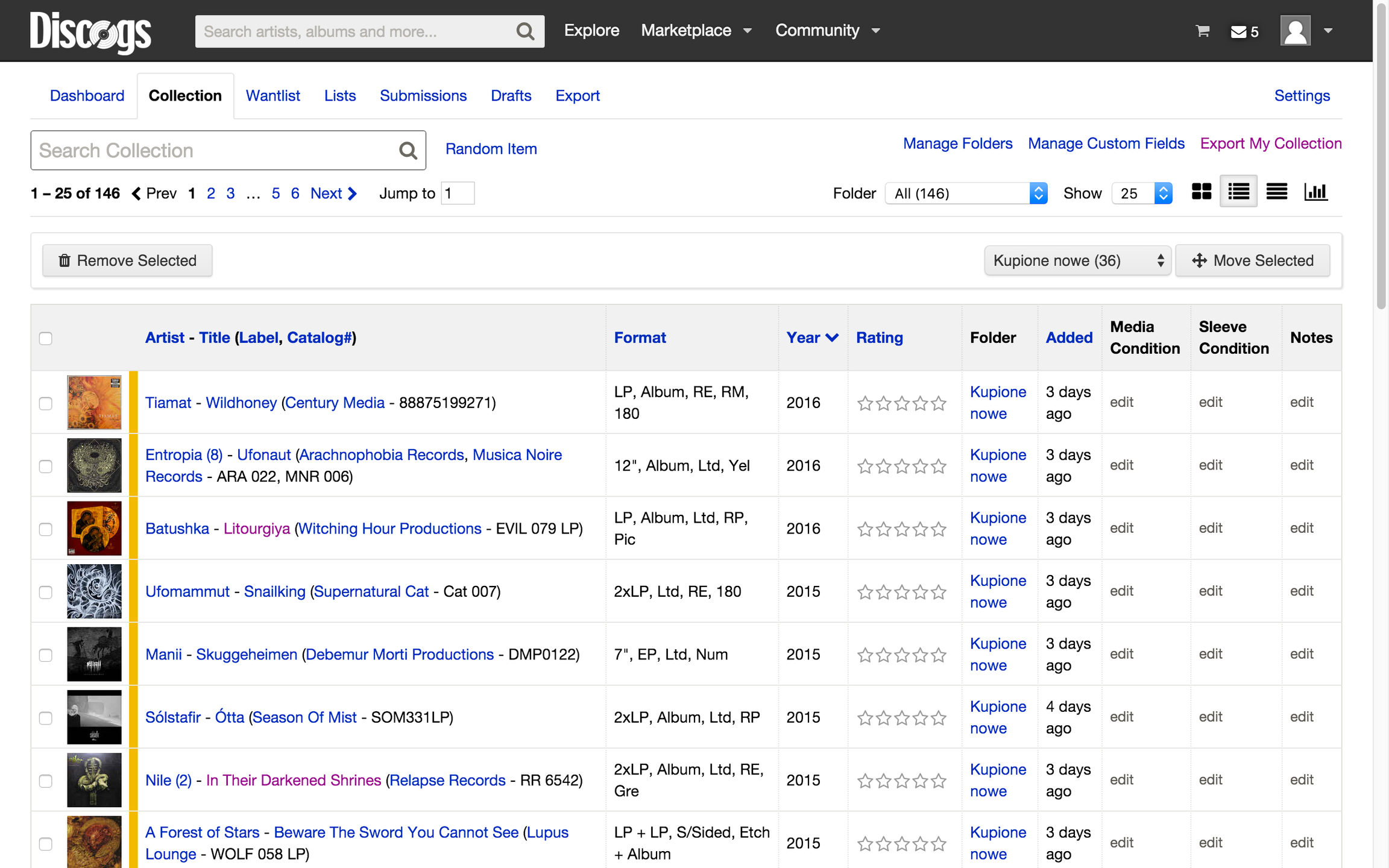Switch to the Wantlist tab
Image resolution: width=1389 pixels, height=868 pixels.
tap(272, 96)
